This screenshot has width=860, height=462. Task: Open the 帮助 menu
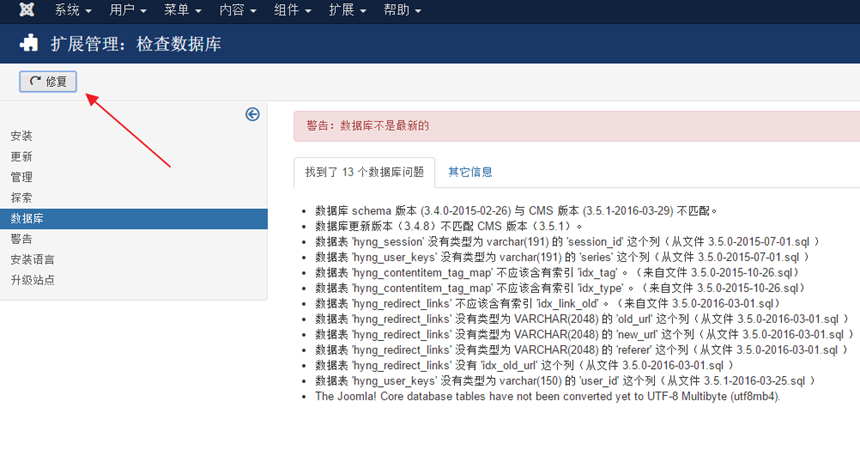pos(402,10)
